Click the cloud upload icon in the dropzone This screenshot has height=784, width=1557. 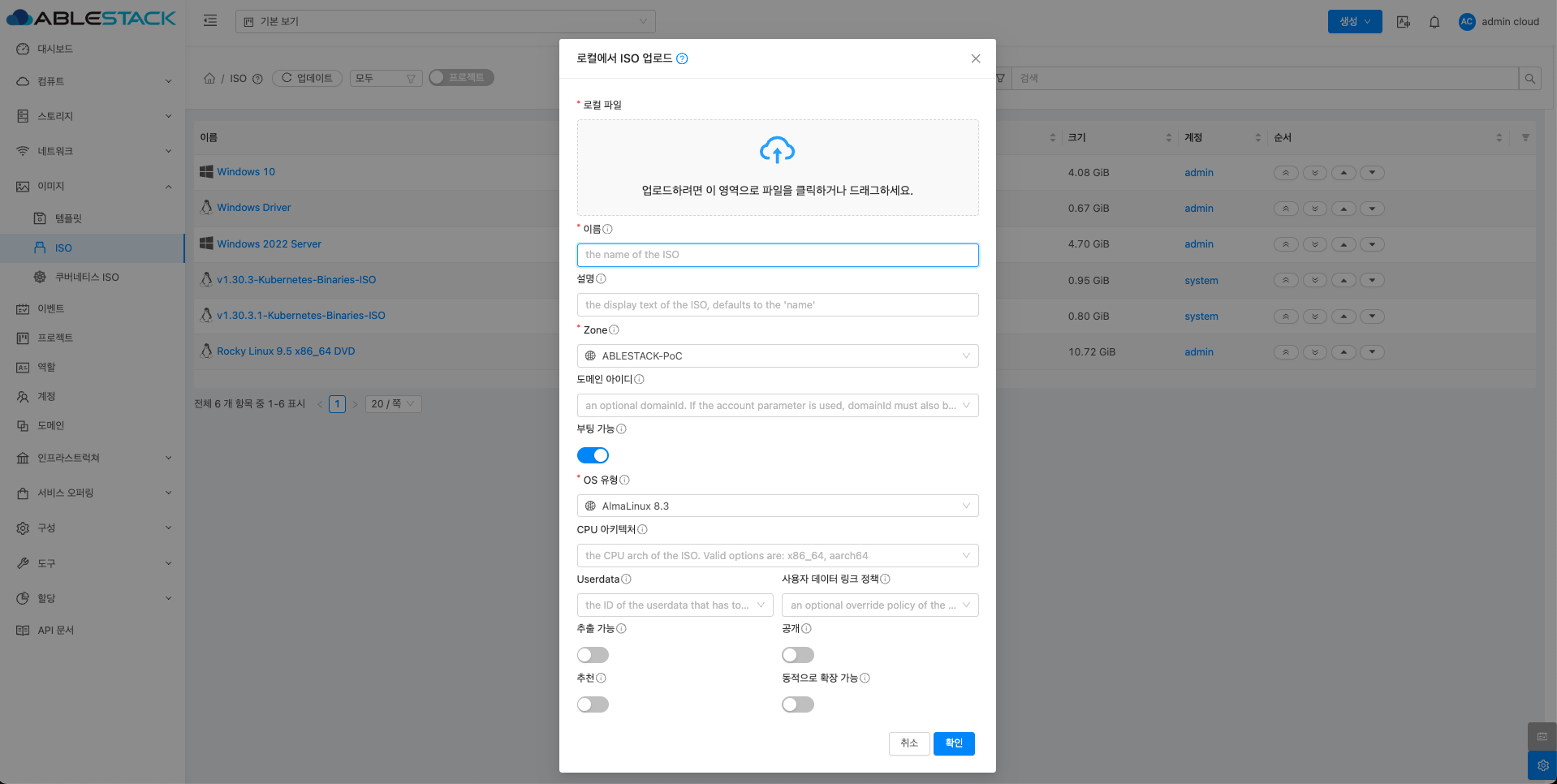777,150
